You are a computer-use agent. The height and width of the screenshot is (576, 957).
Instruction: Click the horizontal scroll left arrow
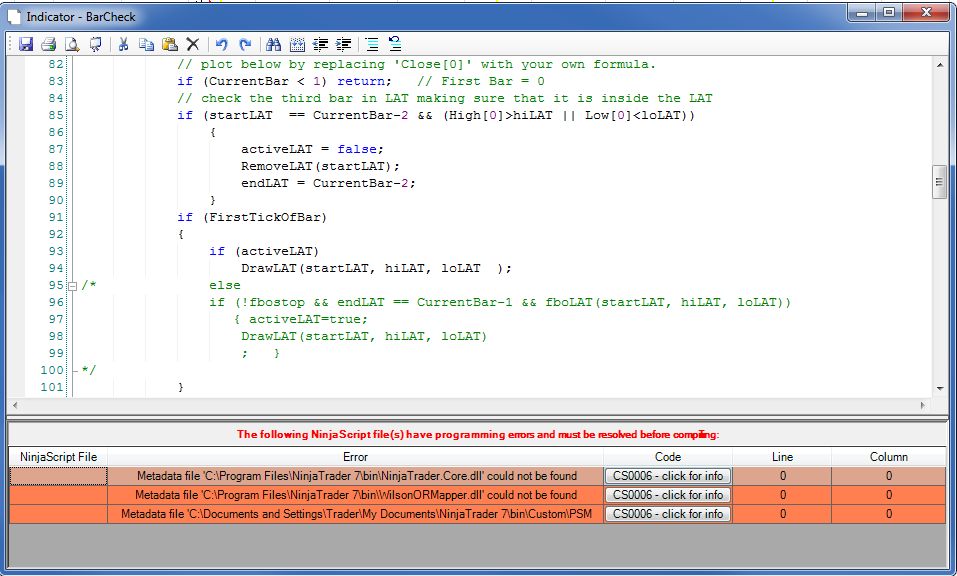(x=15, y=405)
